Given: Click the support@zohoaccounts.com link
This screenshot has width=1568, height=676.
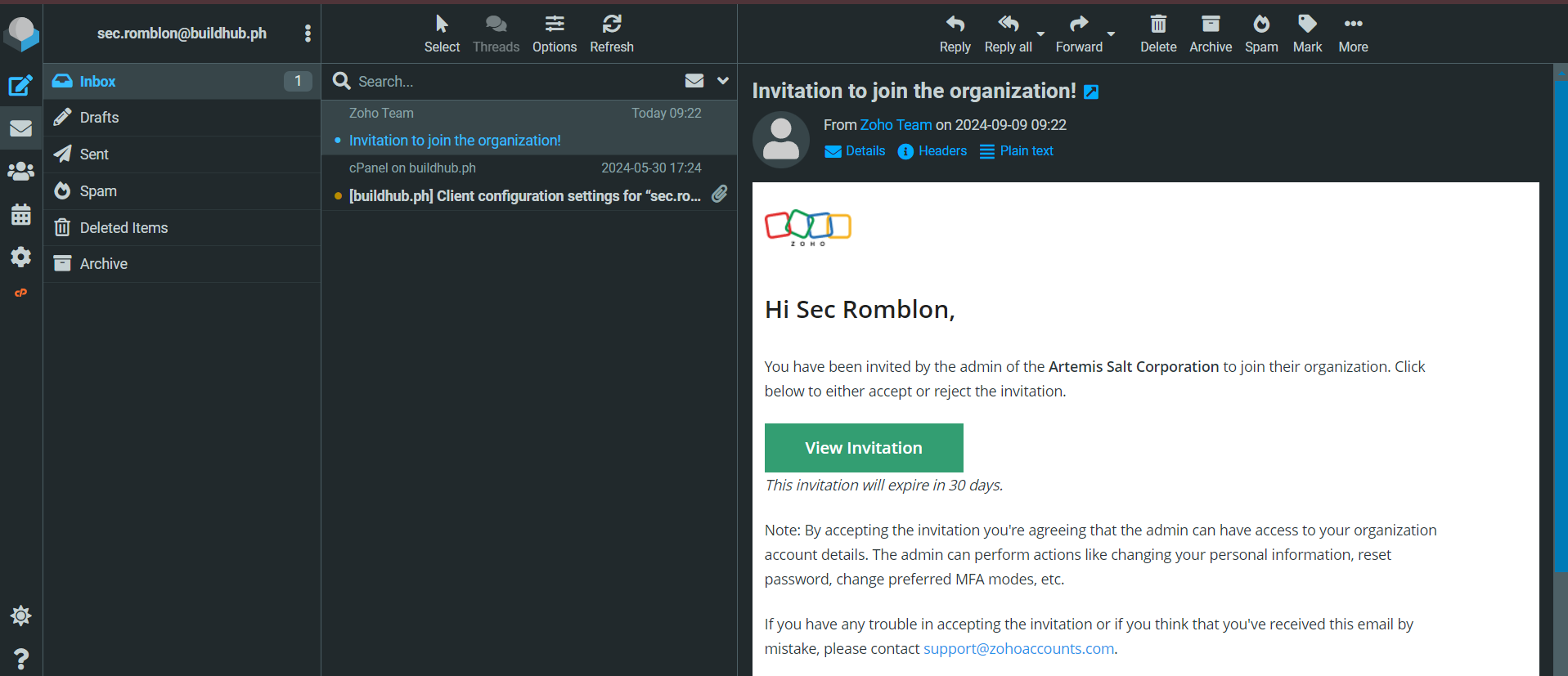Looking at the screenshot, I should [x=1018, y=649].
